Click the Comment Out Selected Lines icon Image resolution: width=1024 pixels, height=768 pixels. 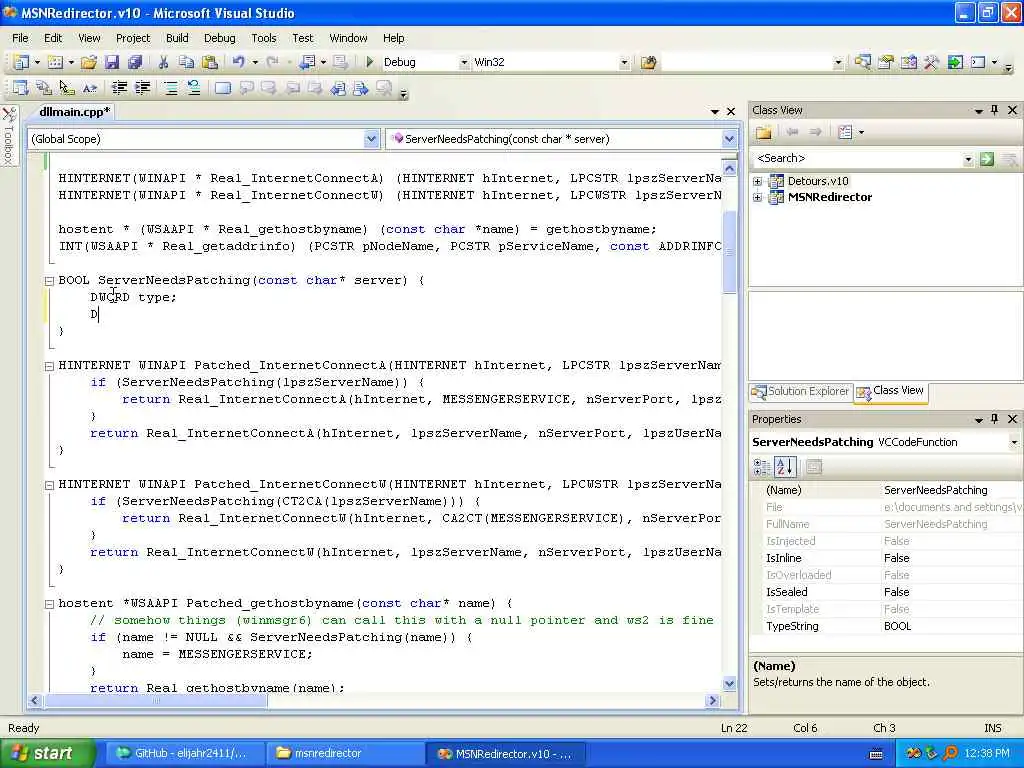(x=171, y=88)
